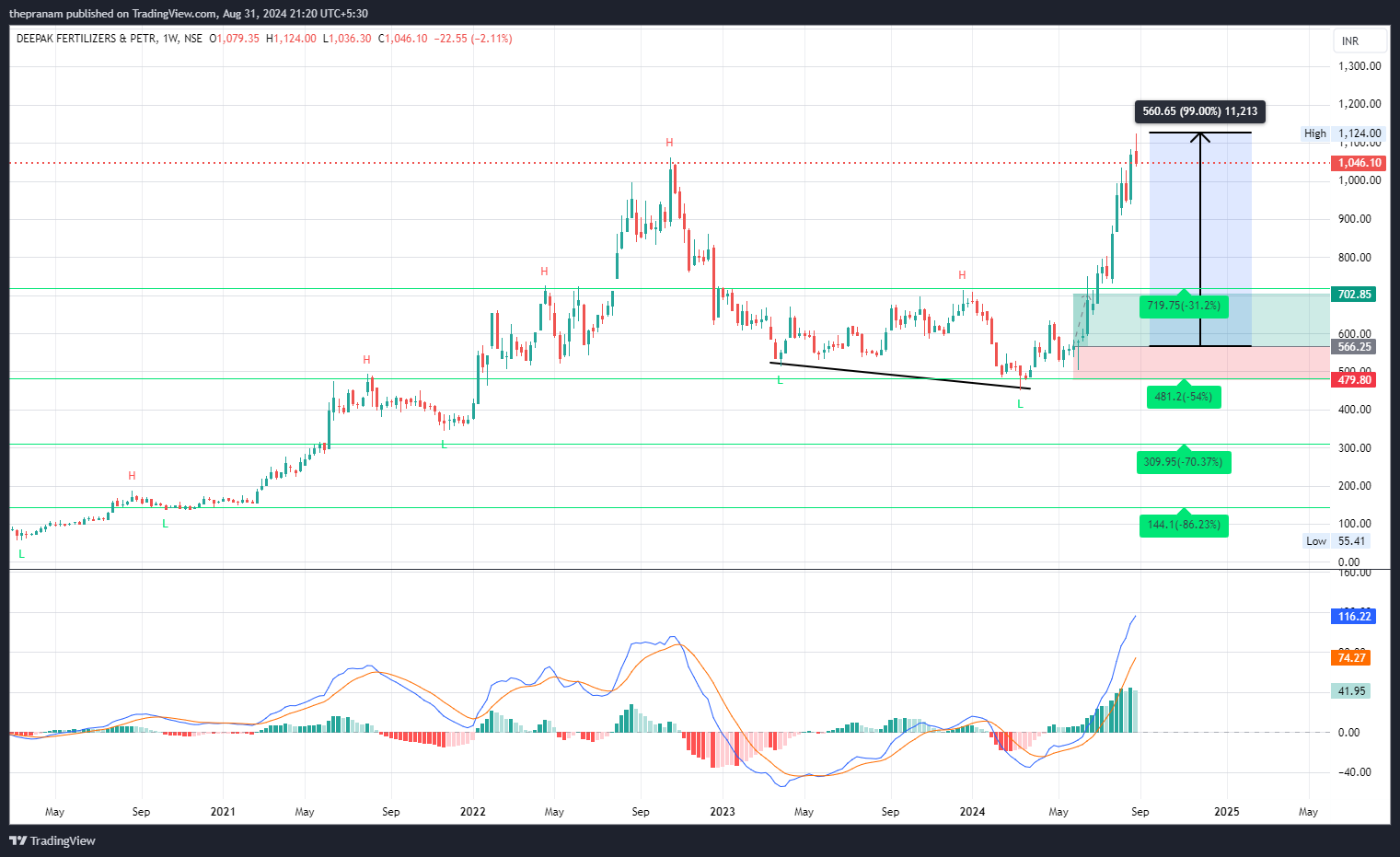
Task: Click the 719.75(-31.2%) green callout
Action: 1183,306
